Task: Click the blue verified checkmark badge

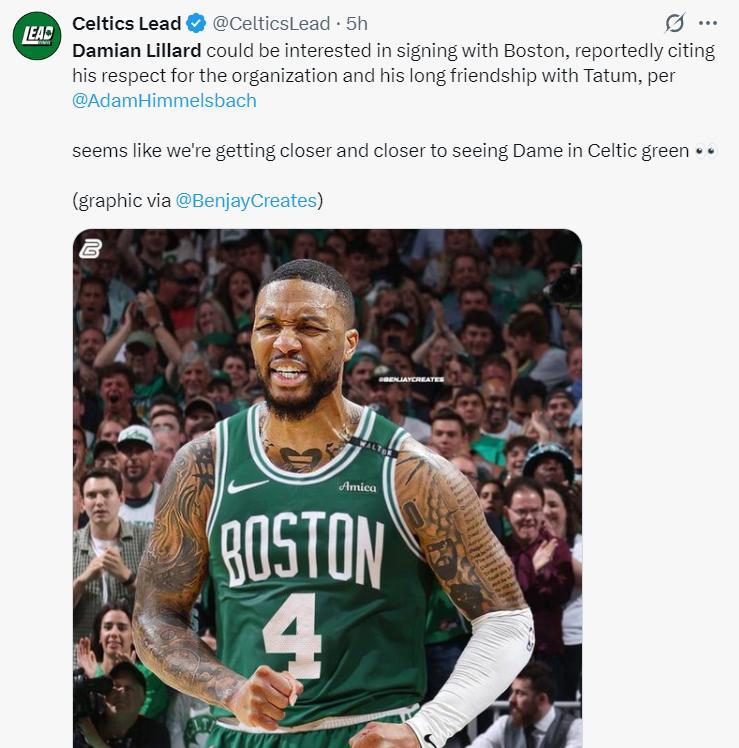Action: pos(198,23)
